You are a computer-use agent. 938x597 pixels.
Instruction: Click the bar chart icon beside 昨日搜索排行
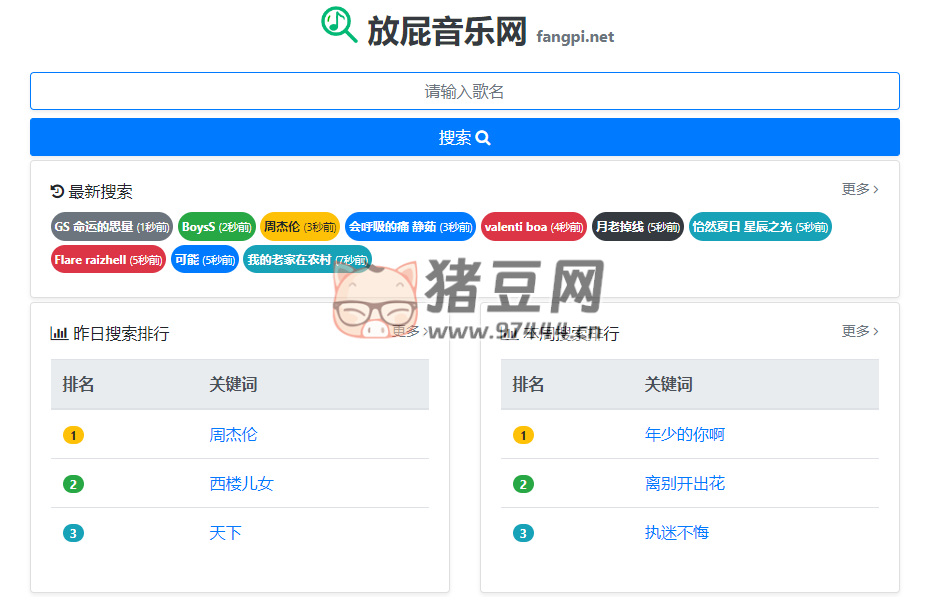click(60, 331)
